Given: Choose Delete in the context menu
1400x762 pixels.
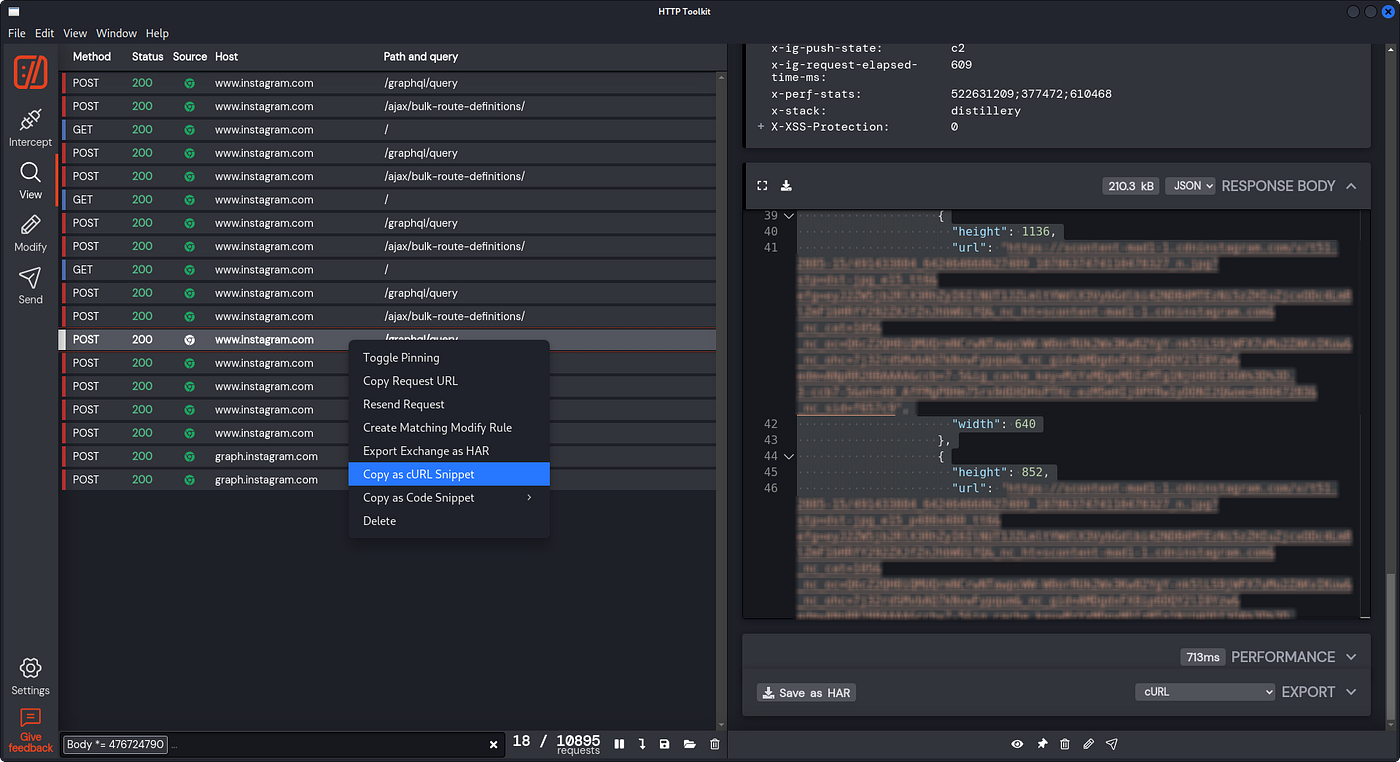Looking at the screenshot, I should 449,521.
